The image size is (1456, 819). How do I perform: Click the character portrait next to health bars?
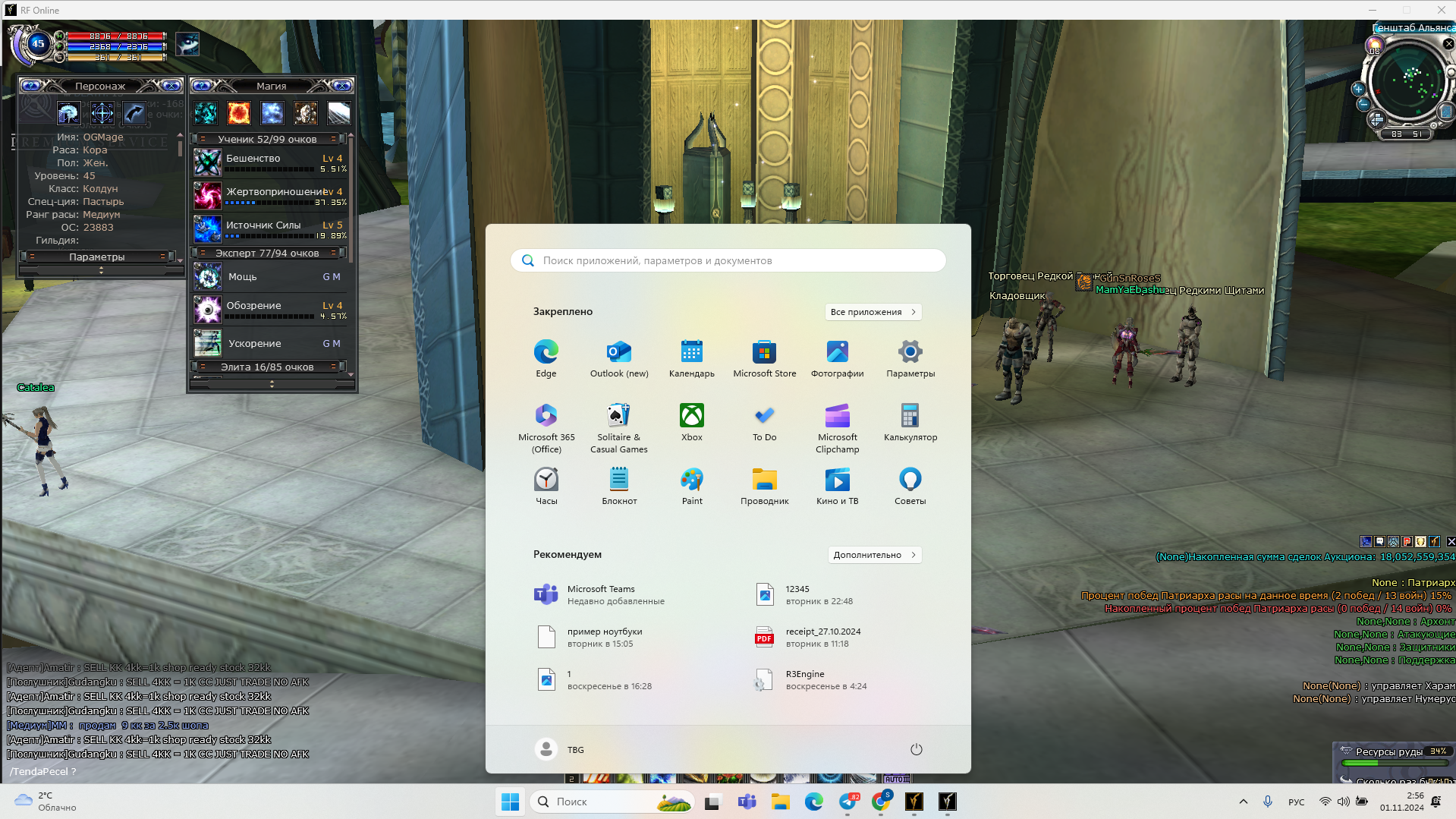point(187,43)
